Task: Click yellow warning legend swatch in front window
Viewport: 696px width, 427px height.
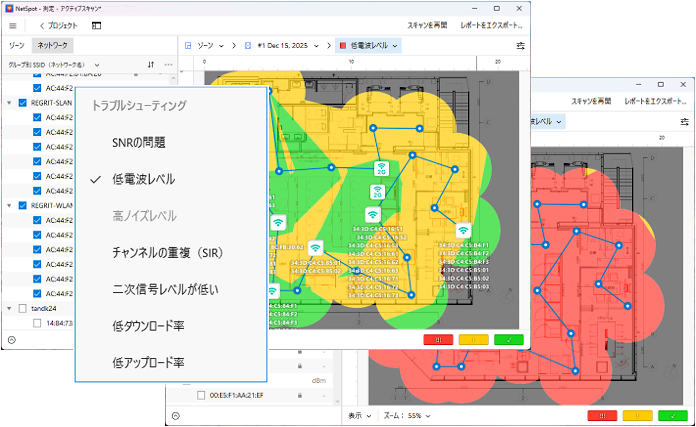Action: [473, 340]
